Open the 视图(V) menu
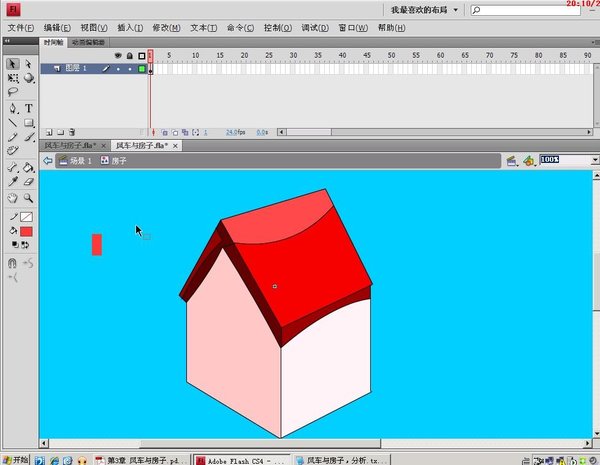The width and height of the screenshot is (600, 465). tap(94, 28)
